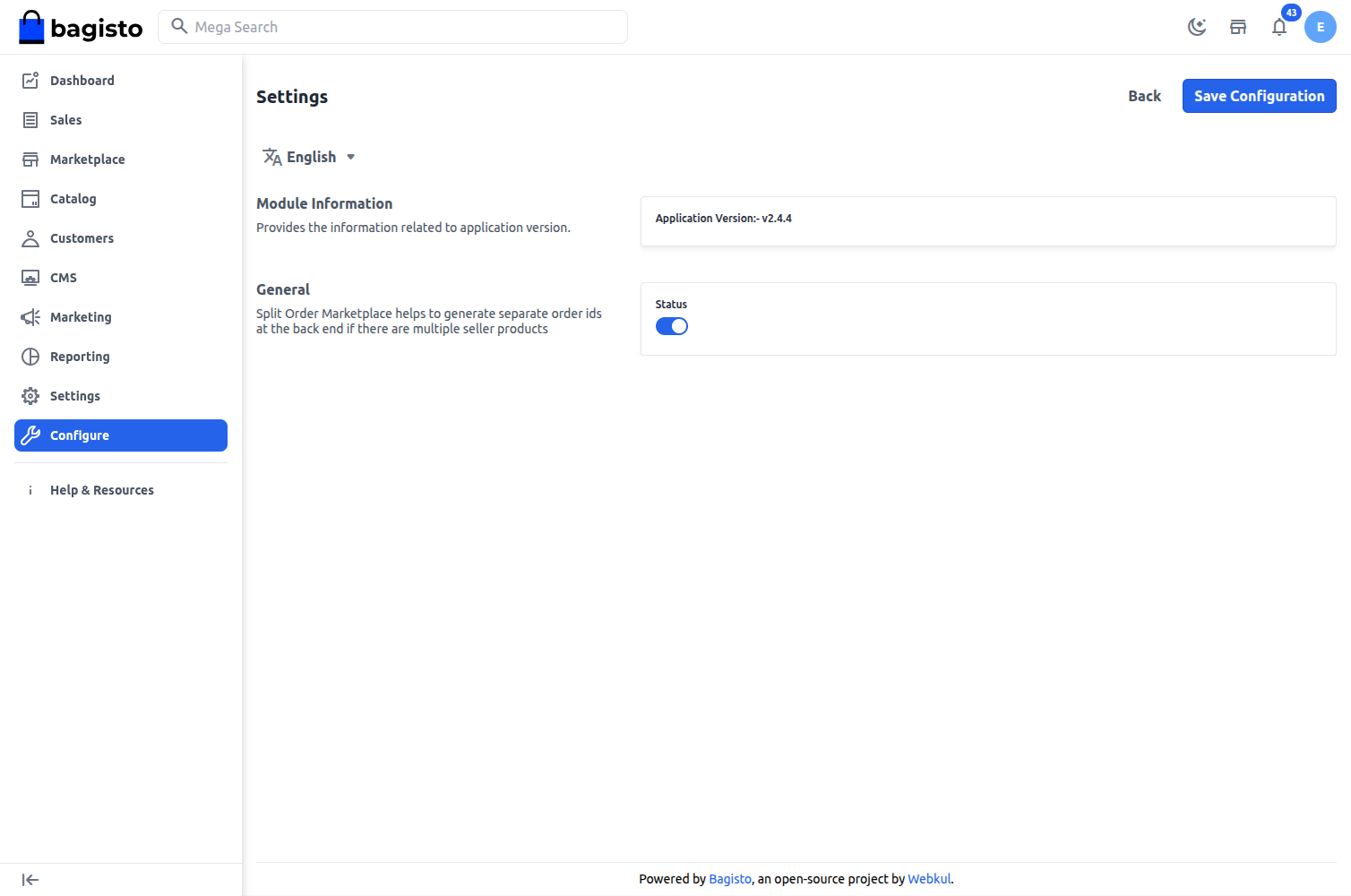Open the user avatar E menu
1351x896 pixels.
pyautogui.click(x=1321, y=27)
